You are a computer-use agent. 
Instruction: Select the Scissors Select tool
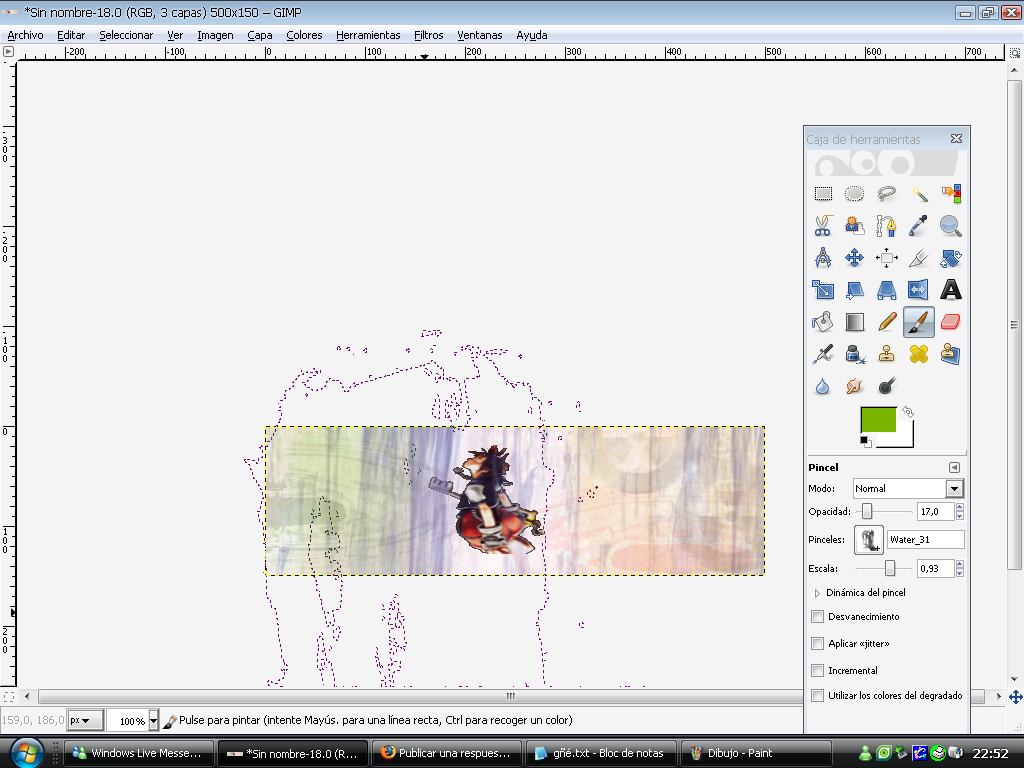[x=823, y=226]
